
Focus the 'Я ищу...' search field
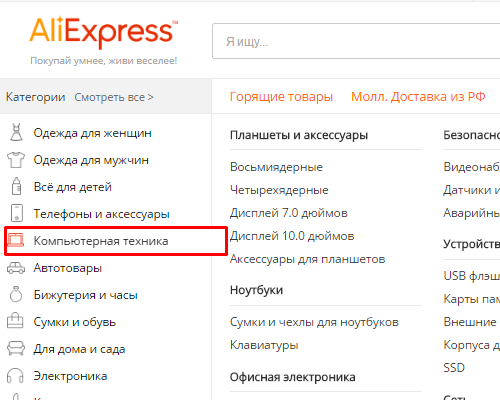coord(356,41)
